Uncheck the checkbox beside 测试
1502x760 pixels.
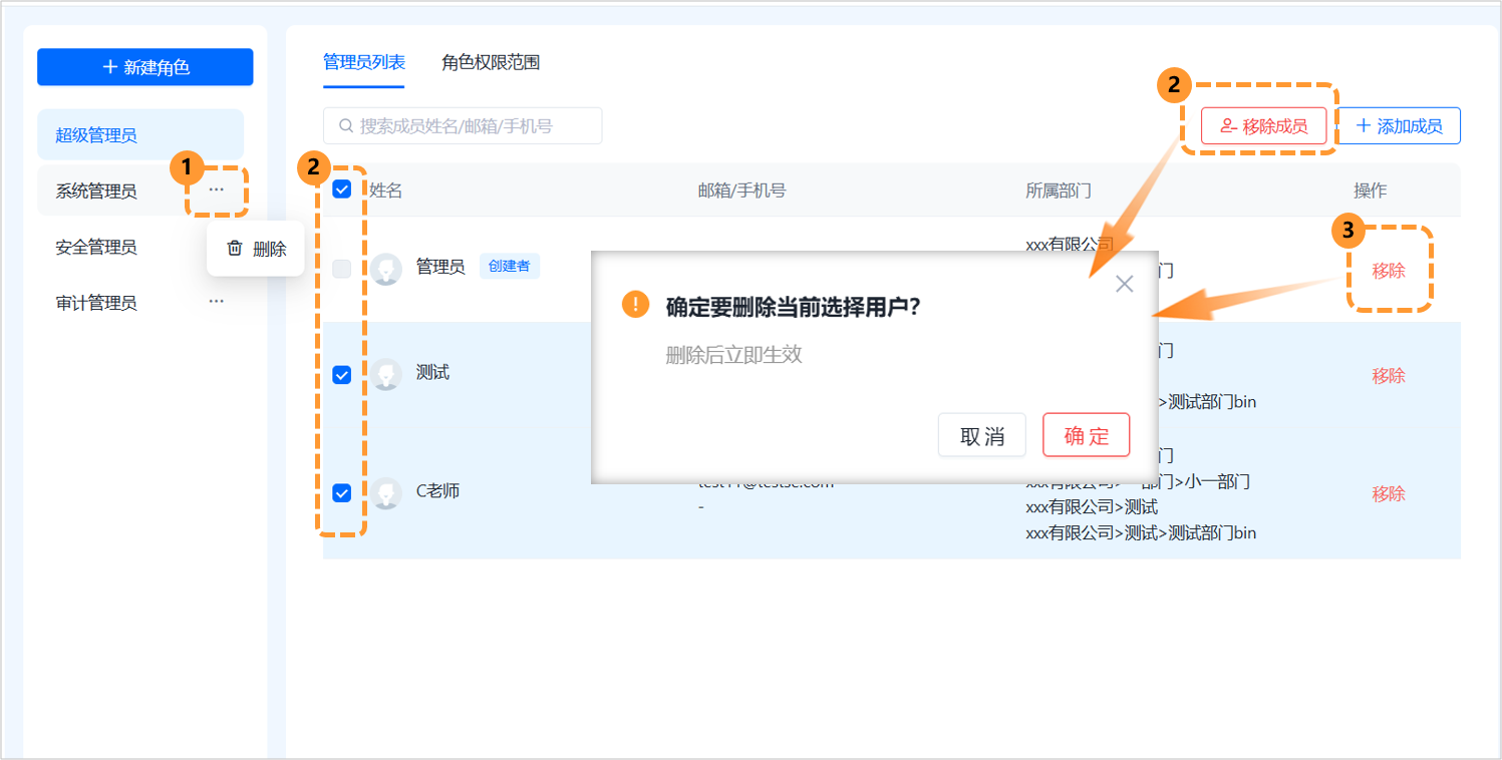[x=341, y=374]
